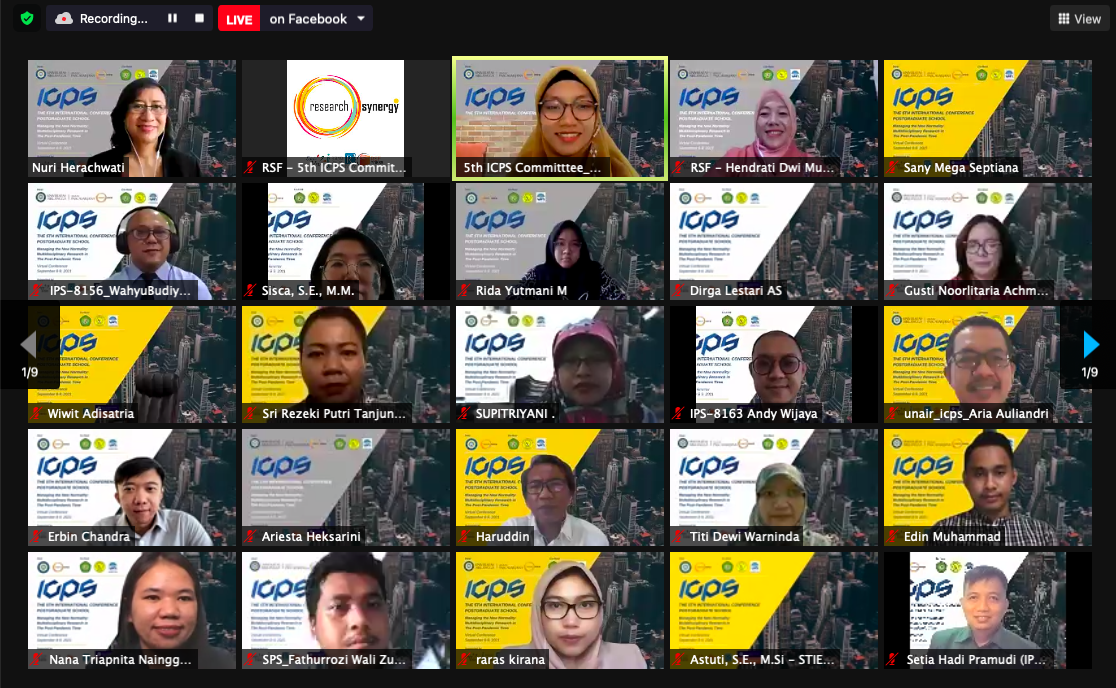Stop the meeting recording

point(199,18)
